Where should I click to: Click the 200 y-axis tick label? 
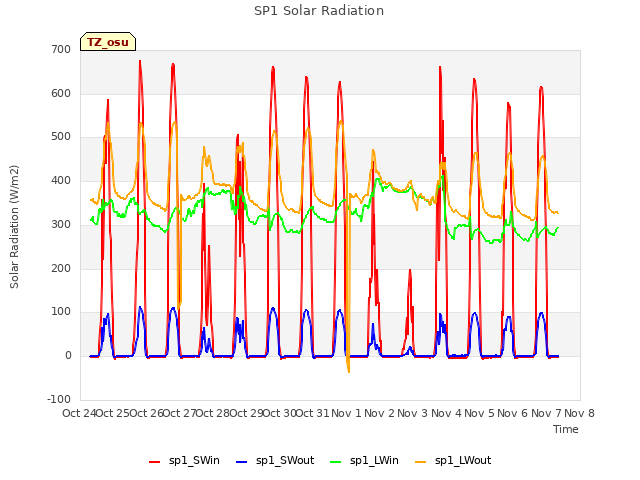(61, 268)
